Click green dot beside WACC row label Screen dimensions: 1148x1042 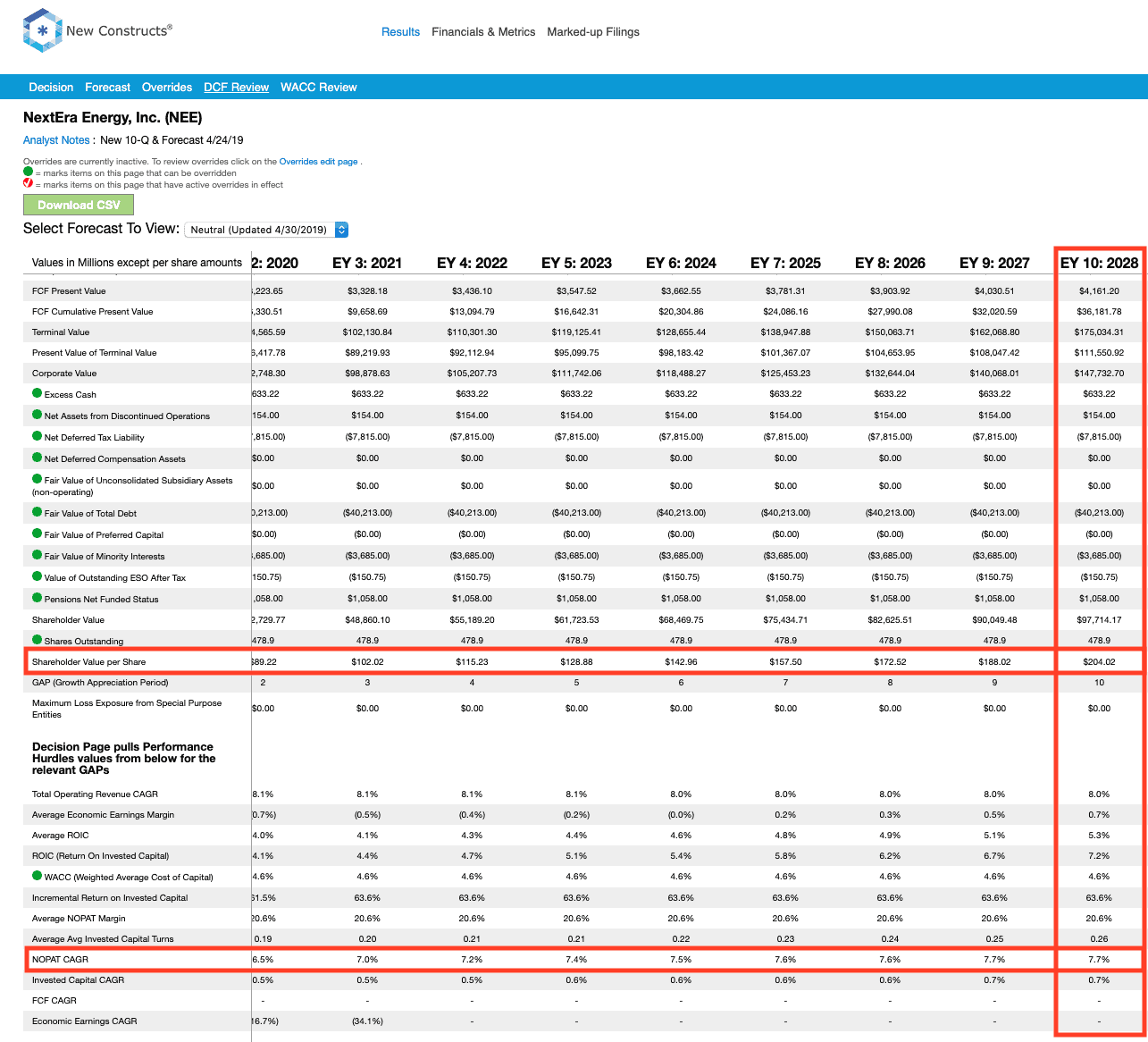tap(38, 876)
